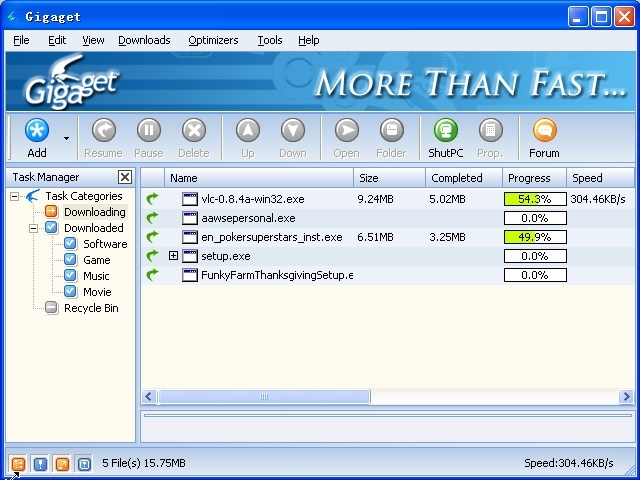Click the Resume toolbar icon
Image resolution: width=640 pixels, height=480 pixels.
pos(104,131)
